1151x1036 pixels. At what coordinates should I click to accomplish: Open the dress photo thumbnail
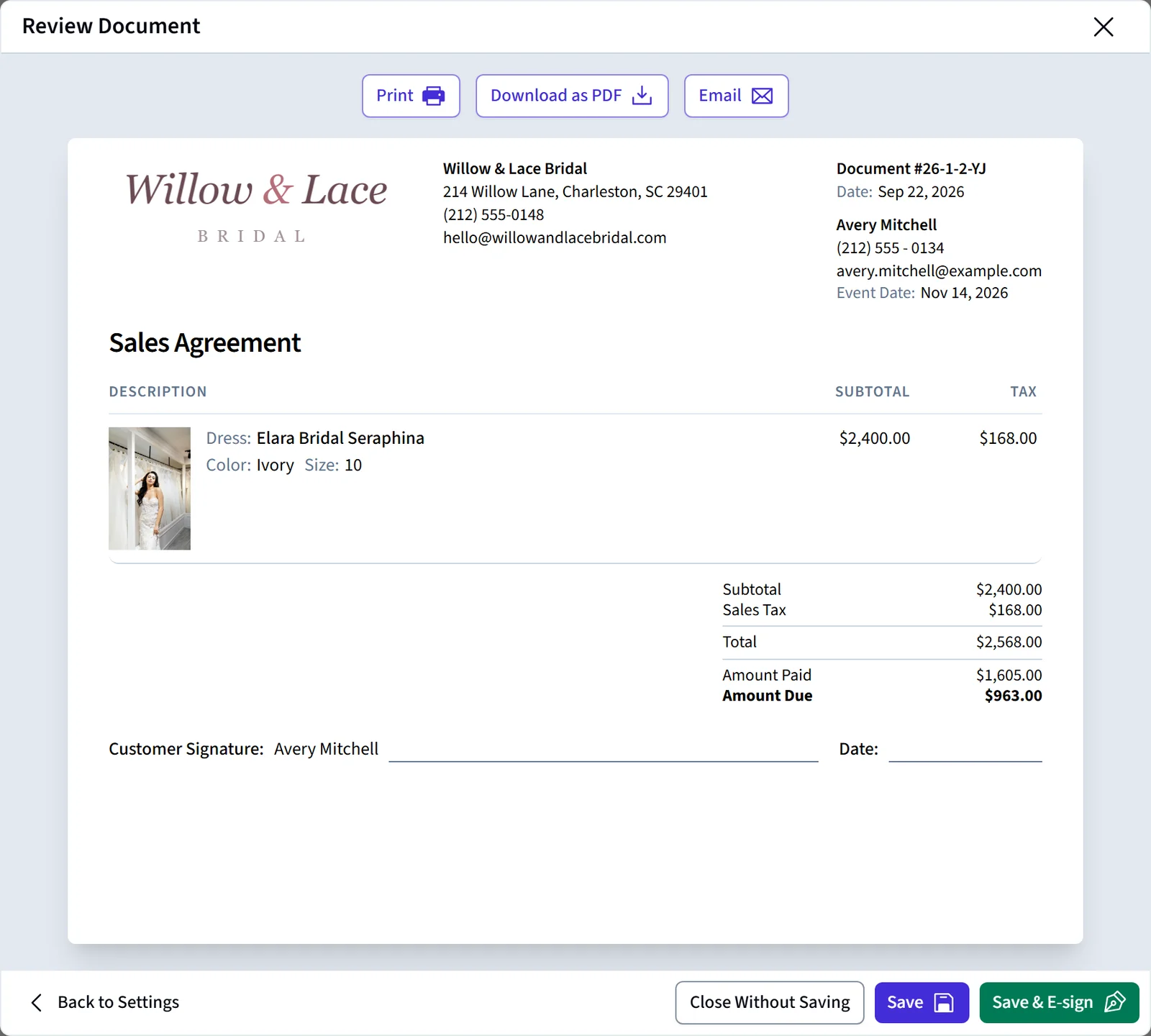150,489
